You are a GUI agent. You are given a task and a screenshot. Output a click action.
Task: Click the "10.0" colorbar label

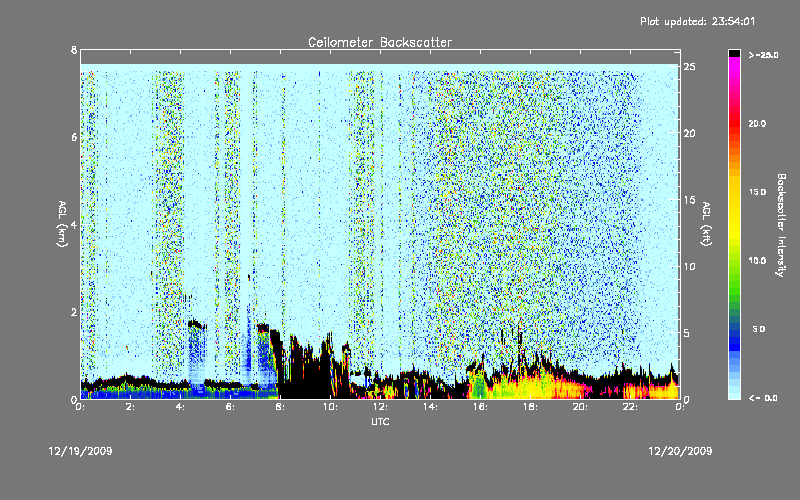click(758, 261)
